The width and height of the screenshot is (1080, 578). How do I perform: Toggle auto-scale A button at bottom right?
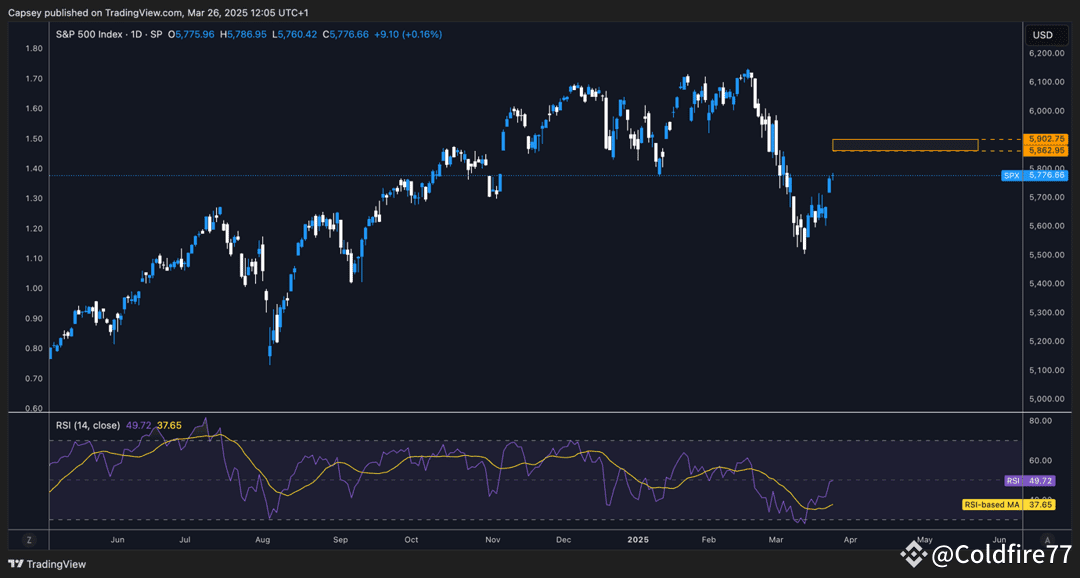coord(1046,539)
